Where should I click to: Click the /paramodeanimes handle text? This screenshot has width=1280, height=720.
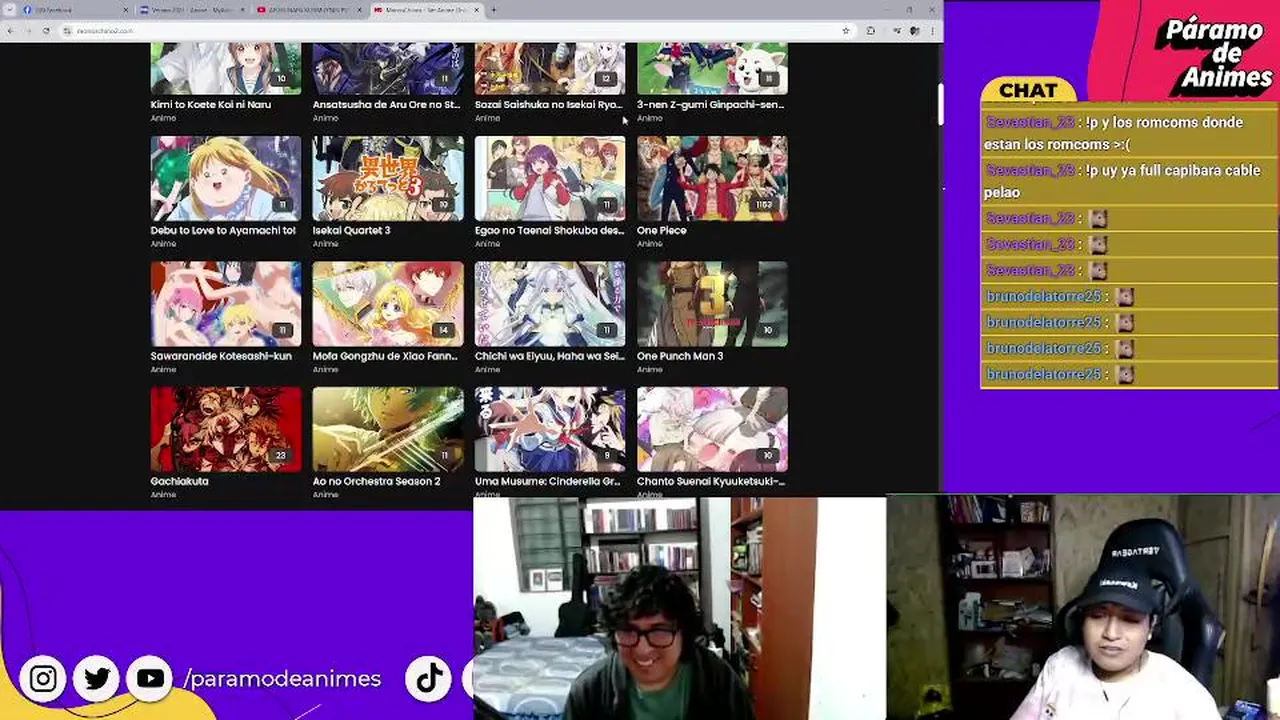click(x=282, y=679)
